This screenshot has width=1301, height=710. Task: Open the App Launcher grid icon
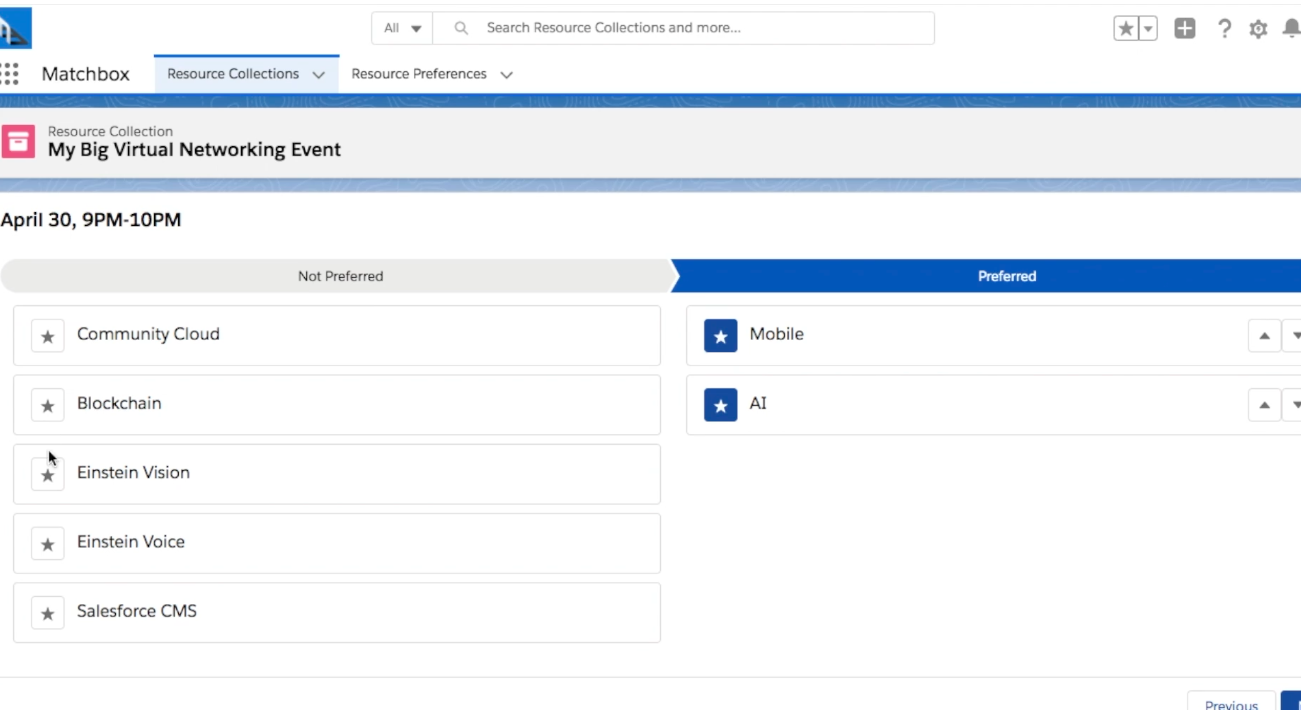tap(10, 74)
